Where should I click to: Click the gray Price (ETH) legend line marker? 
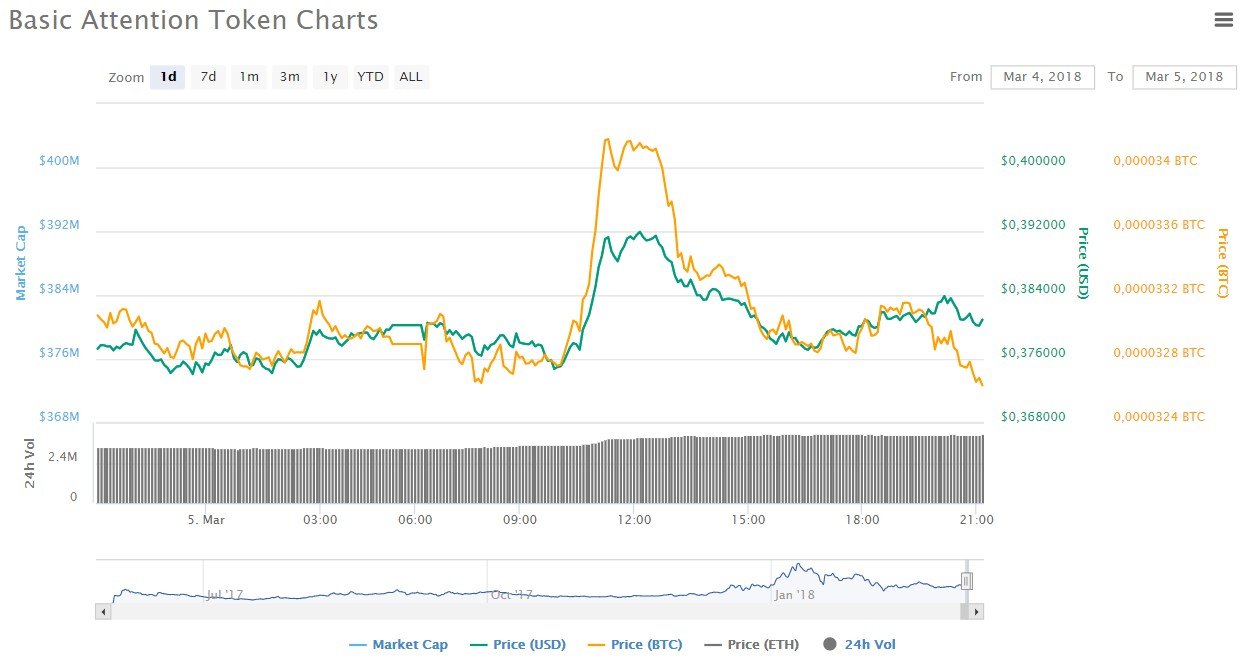[x=713, y=645]
